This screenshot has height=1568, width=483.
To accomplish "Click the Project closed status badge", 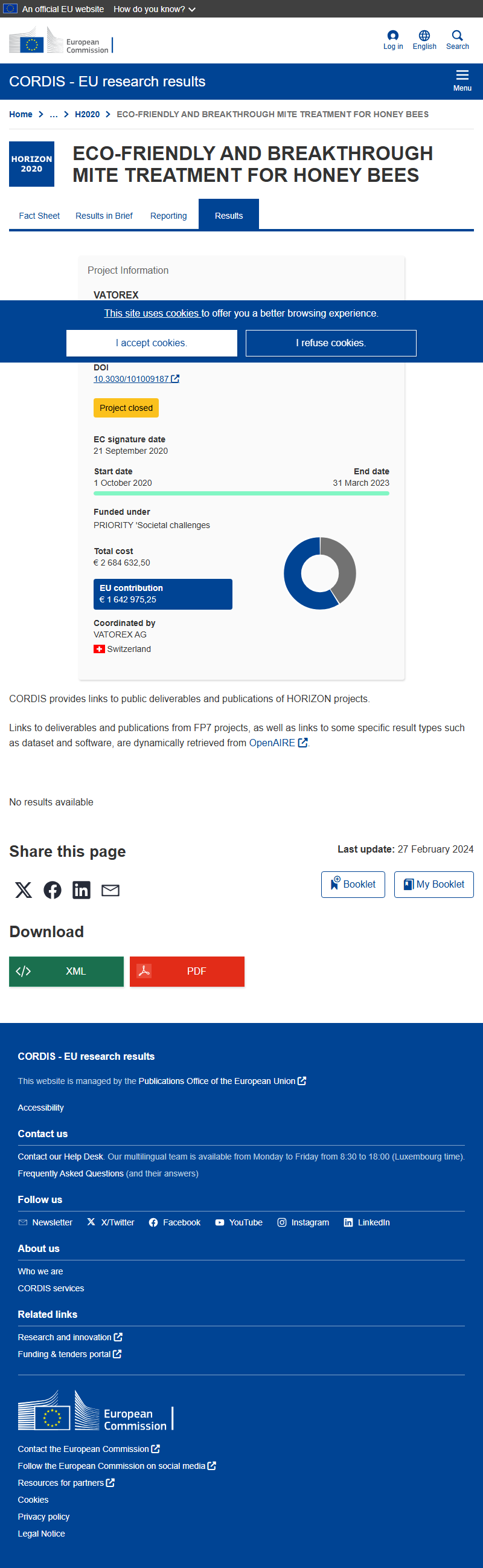I will point(126,408).
